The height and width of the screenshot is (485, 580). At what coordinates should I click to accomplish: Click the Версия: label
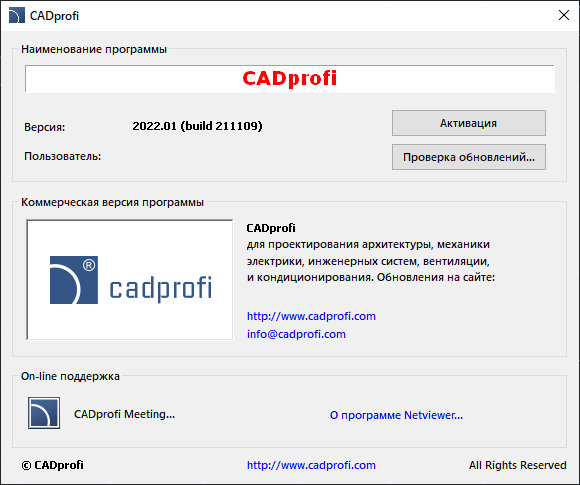pos(44,127)
